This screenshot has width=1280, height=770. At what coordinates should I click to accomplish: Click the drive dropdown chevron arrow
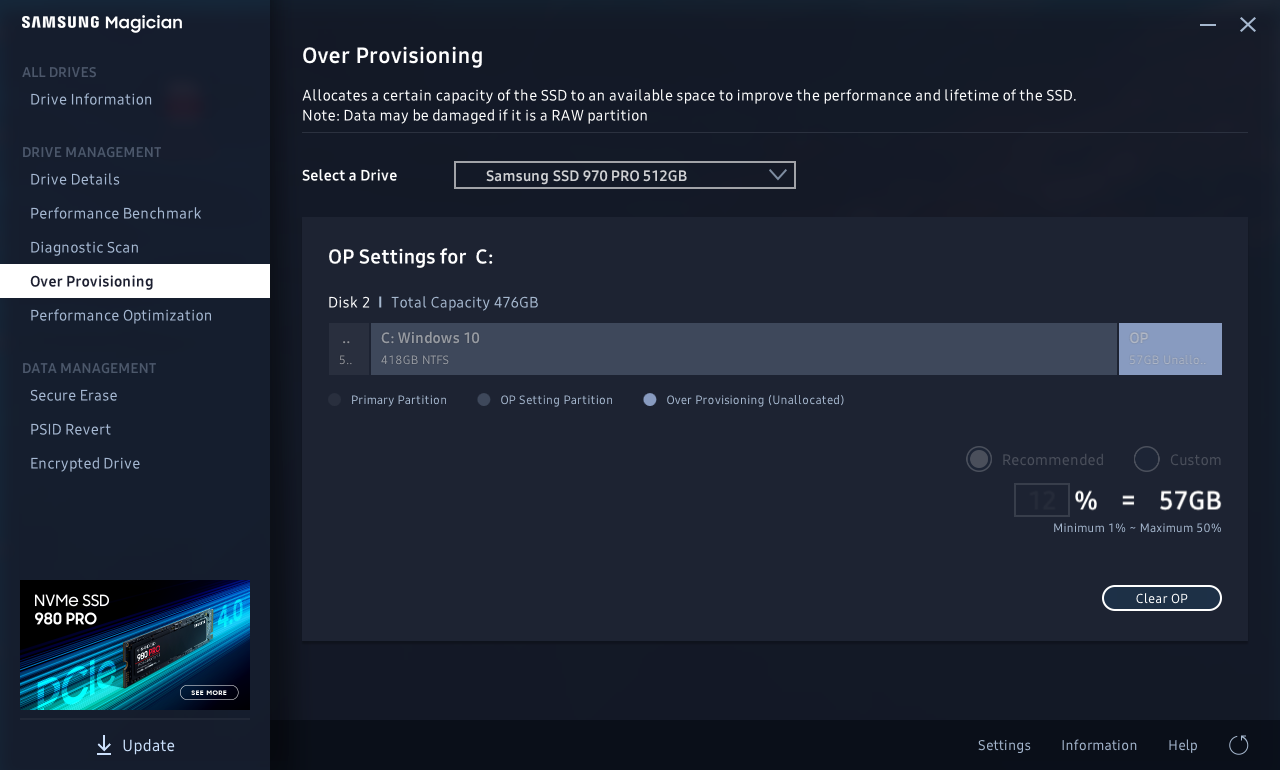(778, 175)
